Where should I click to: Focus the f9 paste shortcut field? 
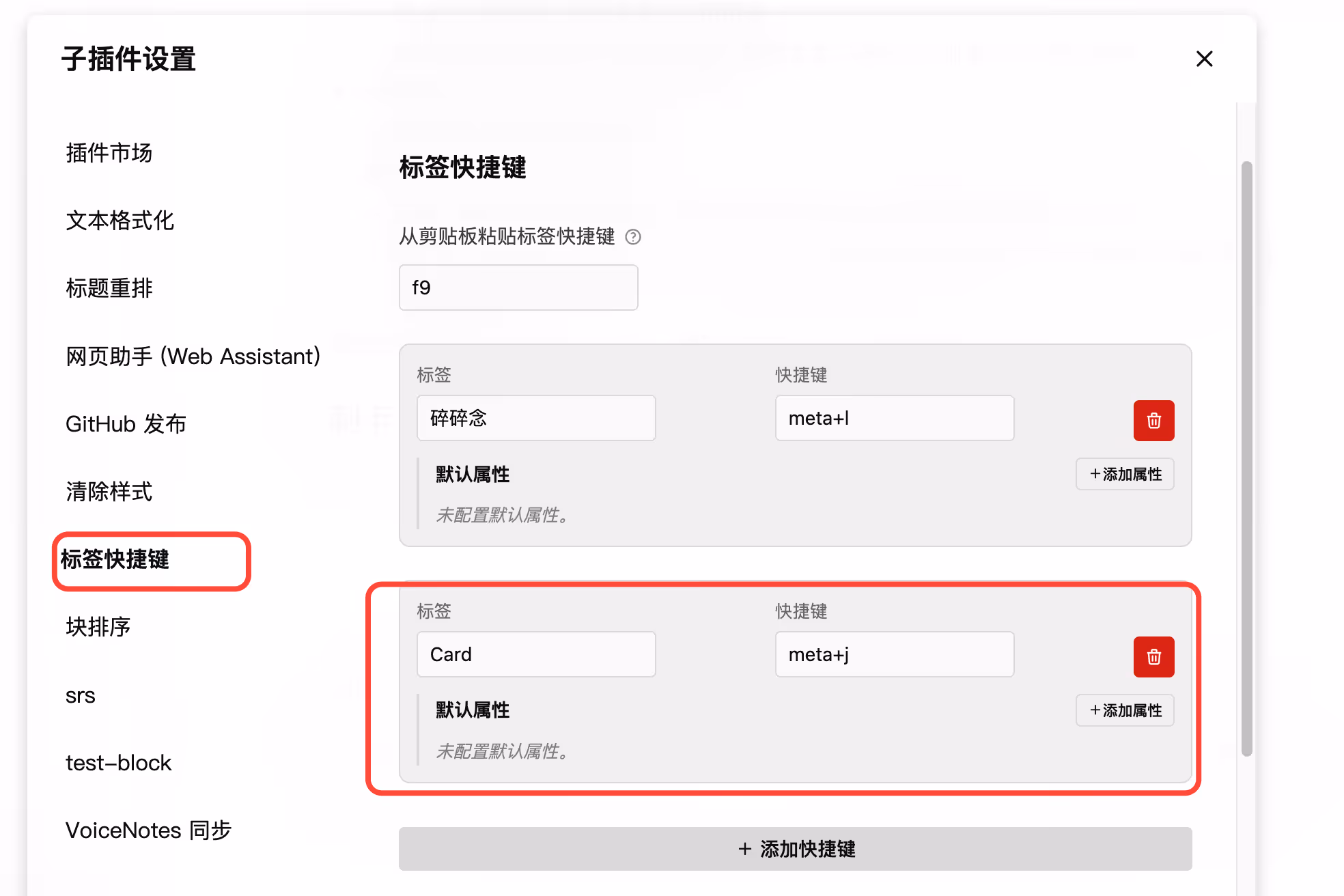pyautogui.click(x=518, y=288)
